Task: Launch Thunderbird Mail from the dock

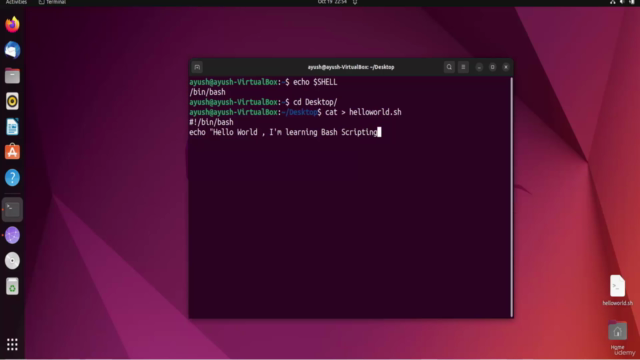Action: [12, 50]
